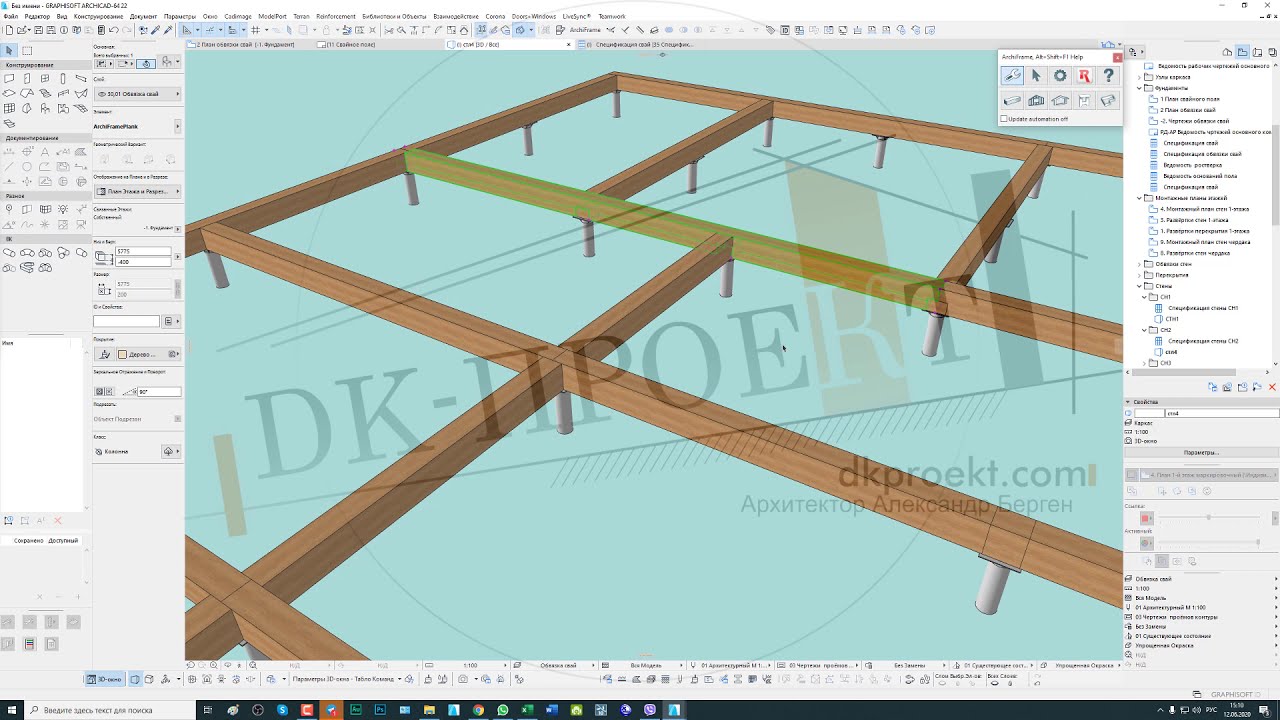Select the Wall tool in Конструирование section
Viewport: 1280px width, 720px height.
pyautogui.click(x=10, y=78)
